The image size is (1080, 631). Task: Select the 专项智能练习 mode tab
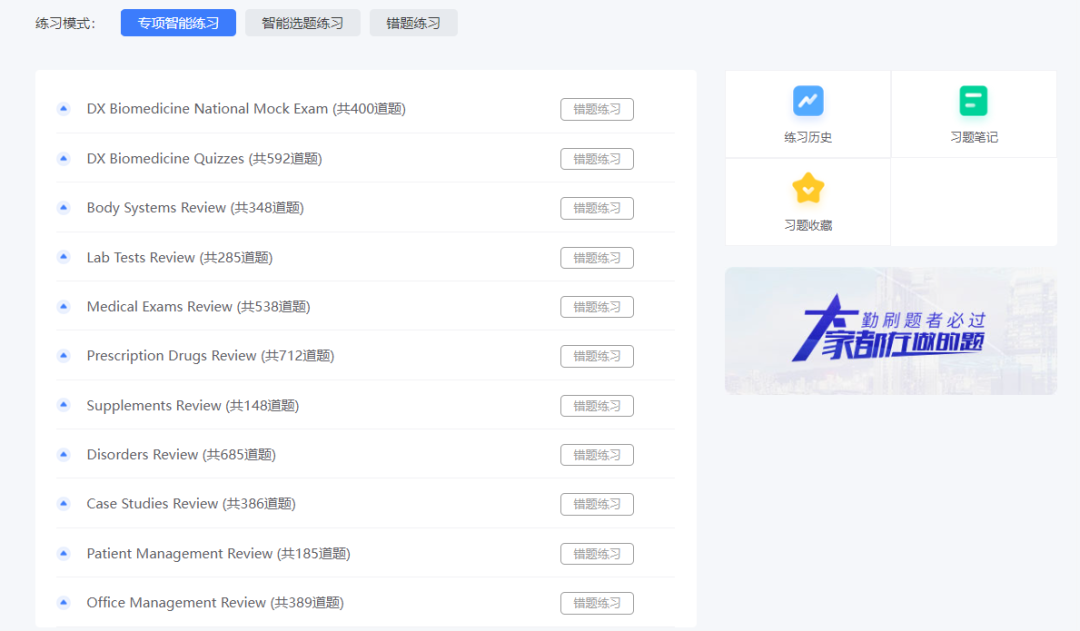pyautogui.click(x=178, y=23)
